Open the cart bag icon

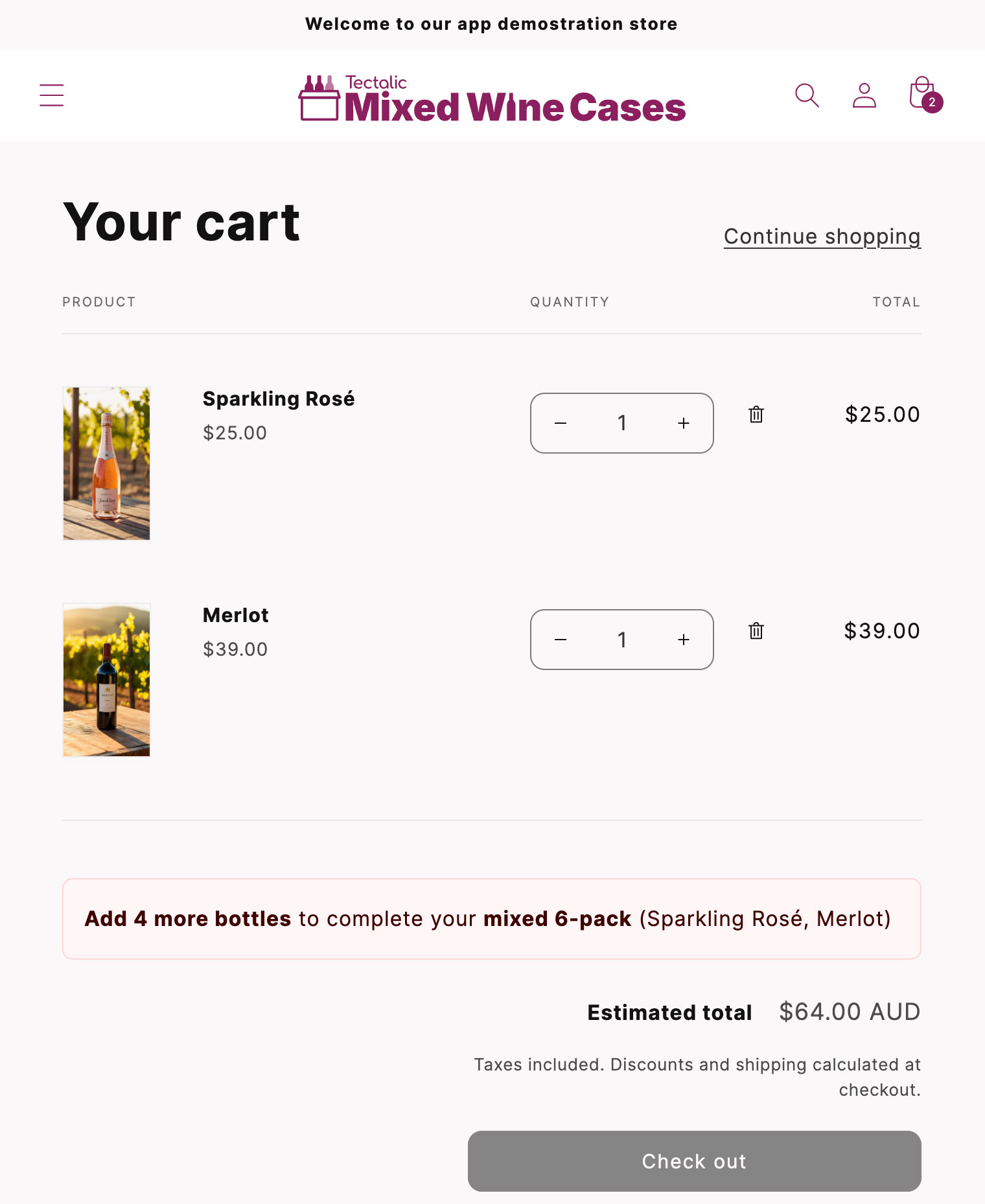click(x=925, y=95)
